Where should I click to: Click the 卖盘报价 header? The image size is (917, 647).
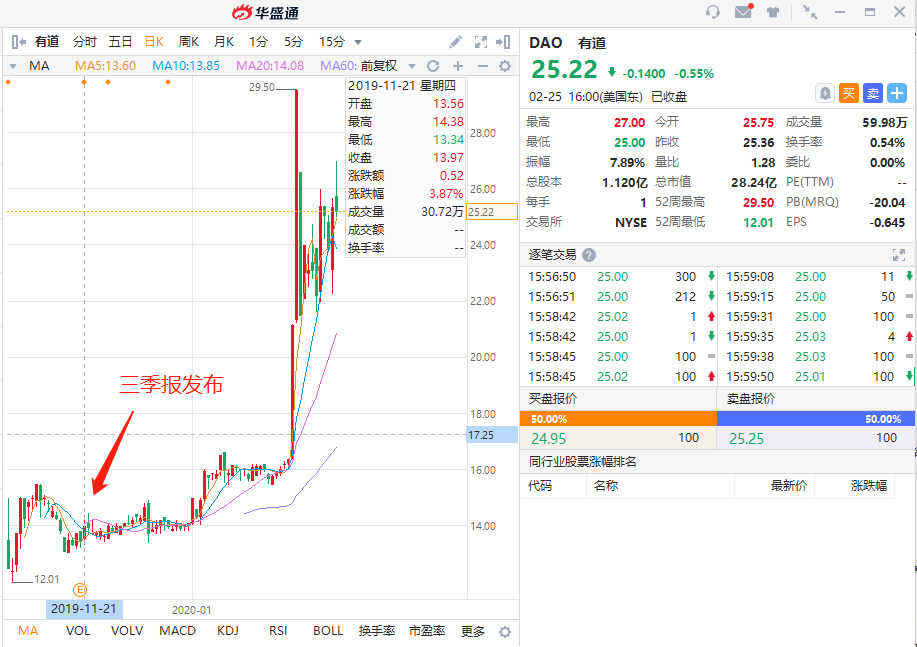pyautogui.click(x=750, y=398)
